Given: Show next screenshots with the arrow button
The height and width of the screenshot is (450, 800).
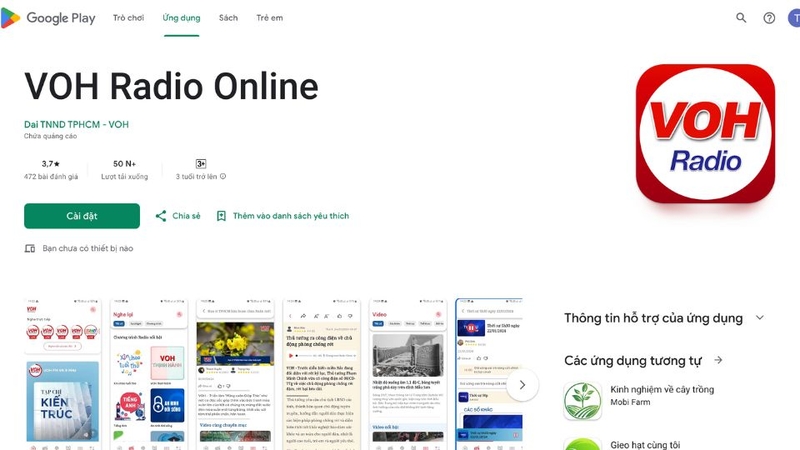Looking at the screenshot, I should (x=522, y=385).
